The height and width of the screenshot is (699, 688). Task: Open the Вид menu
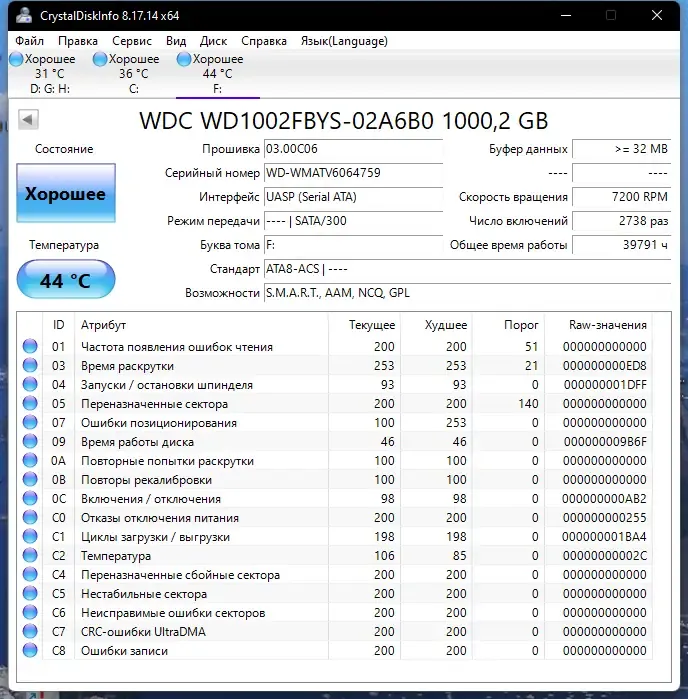point(176,41)
